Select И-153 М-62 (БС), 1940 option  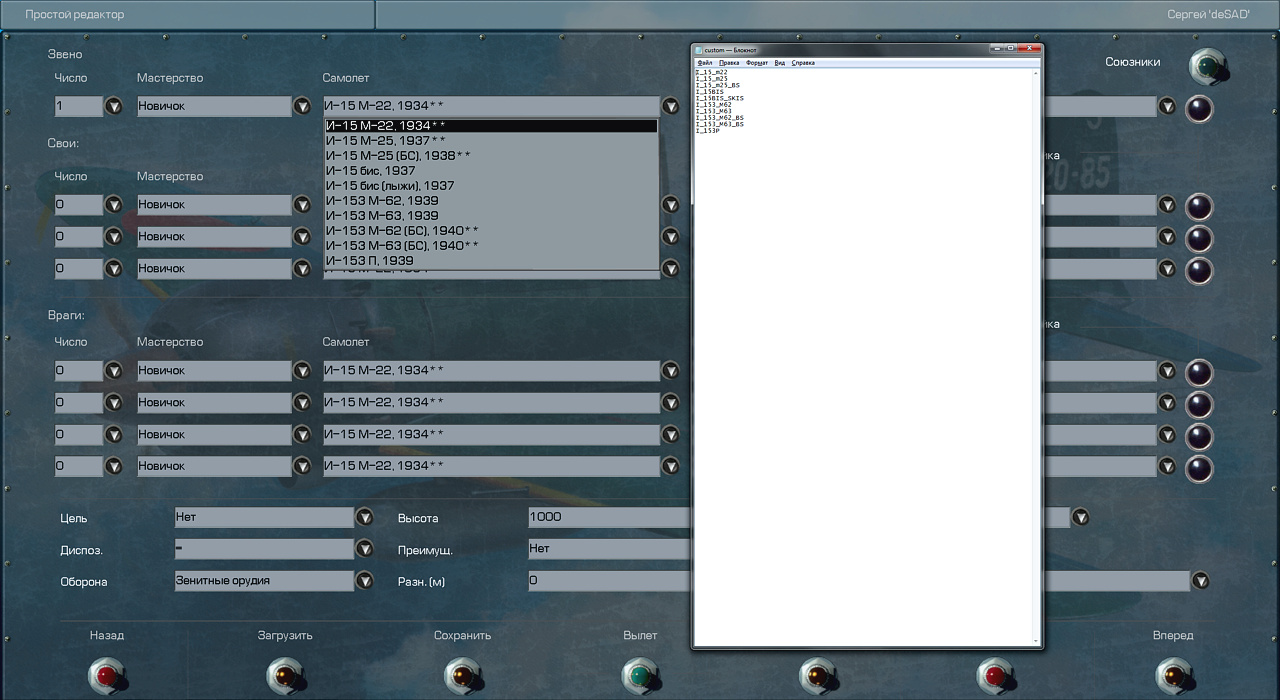coord(491,231)
